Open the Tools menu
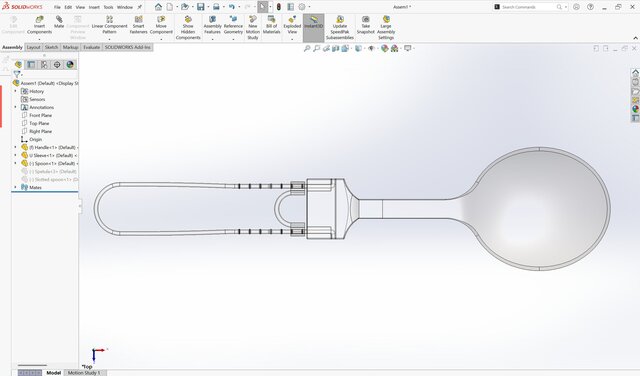The width and height of the screenshot is (640, 376). pyautogui.click(x=108, y=7)
